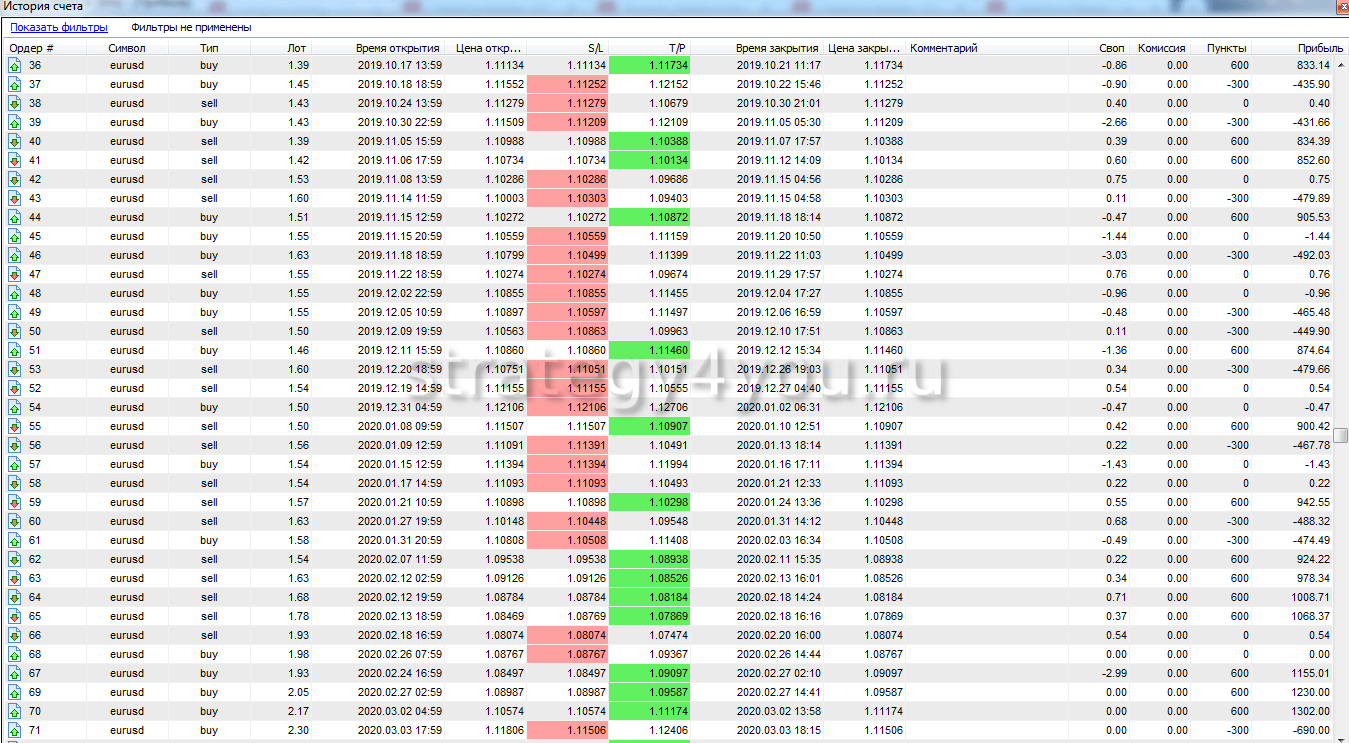Image resolution: width=1349 pixels, height=743 pixels.
Task: Sort by the 'Ордер #' column header
Action: pyautogui.click(x=32, y=48)
